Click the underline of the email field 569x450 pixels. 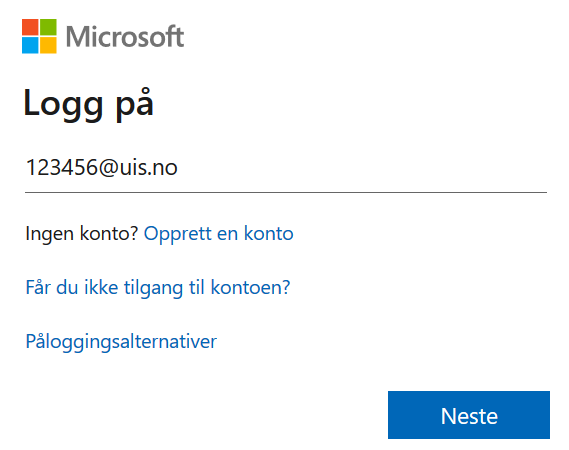point(286,192)
